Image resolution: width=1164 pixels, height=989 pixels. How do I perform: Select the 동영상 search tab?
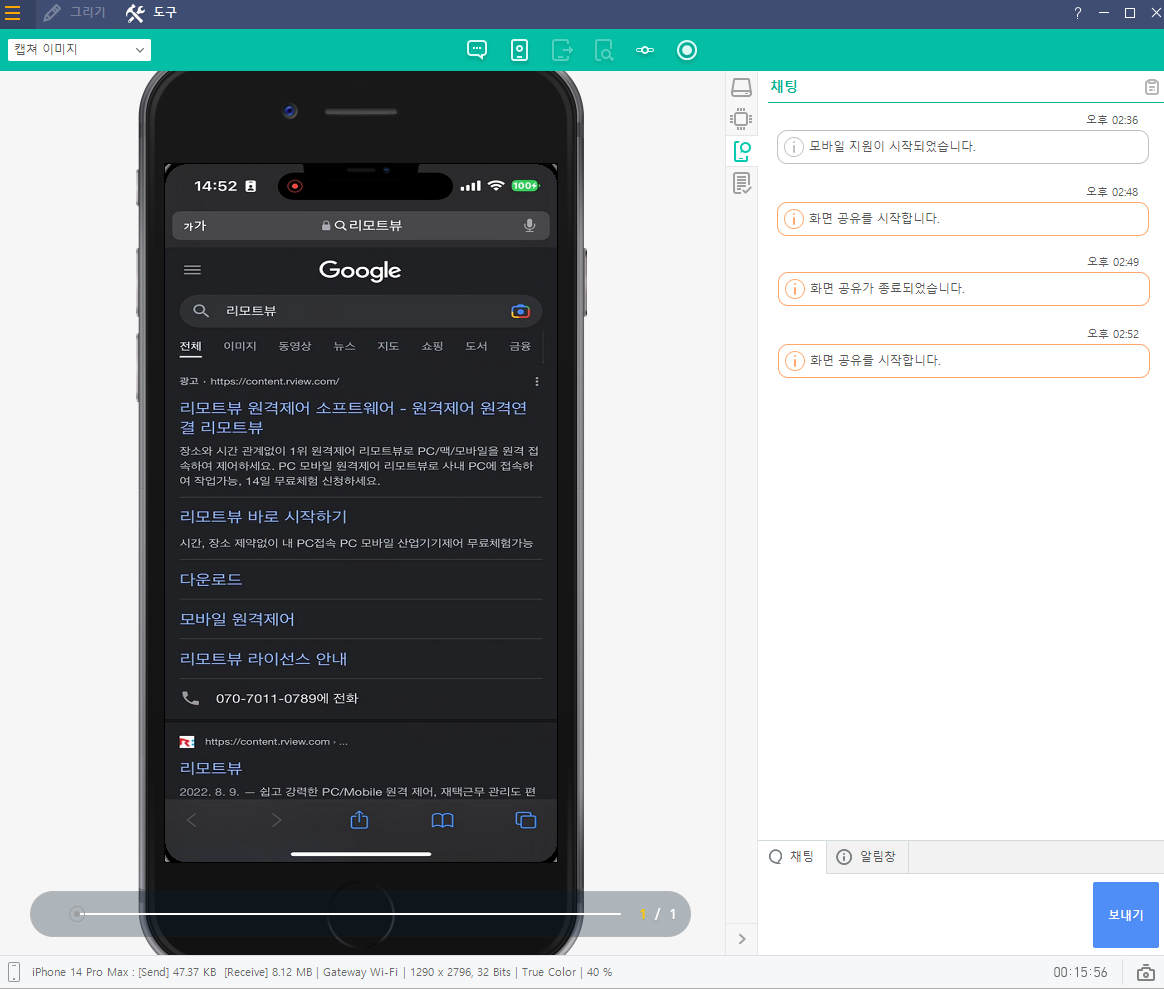coord(295,347)
